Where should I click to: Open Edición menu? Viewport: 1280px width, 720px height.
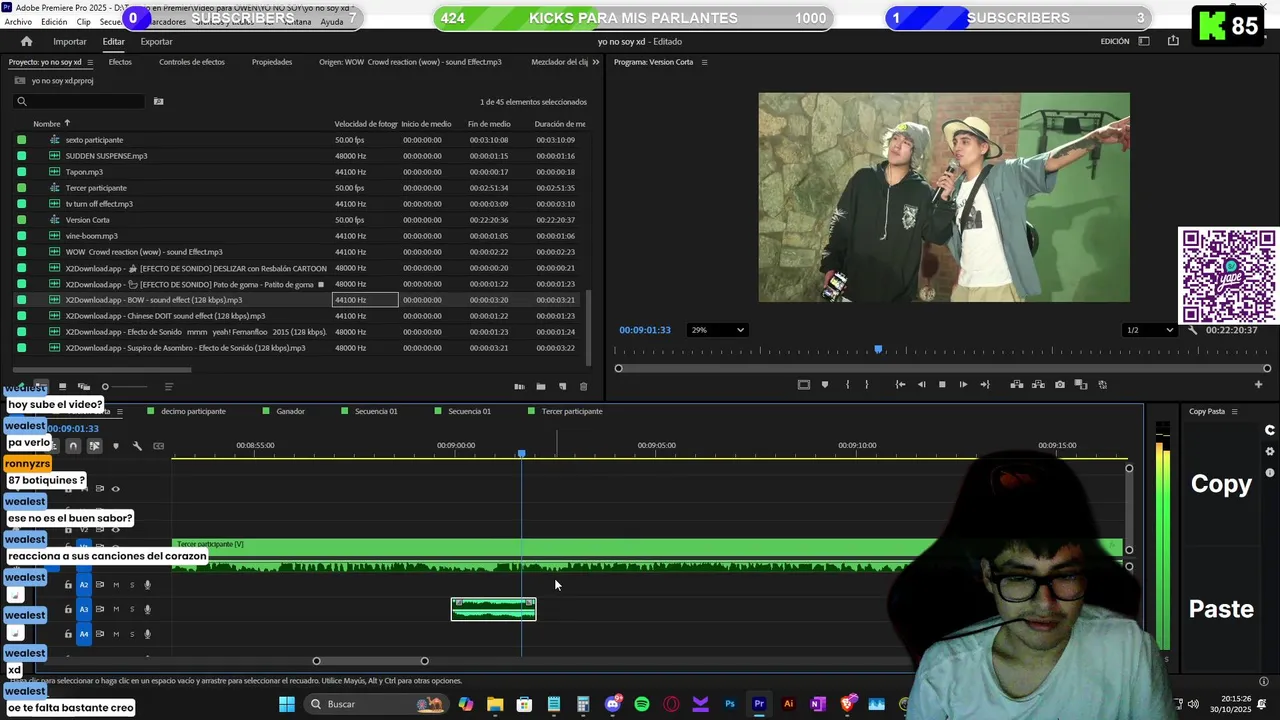[x=54, y=22]
